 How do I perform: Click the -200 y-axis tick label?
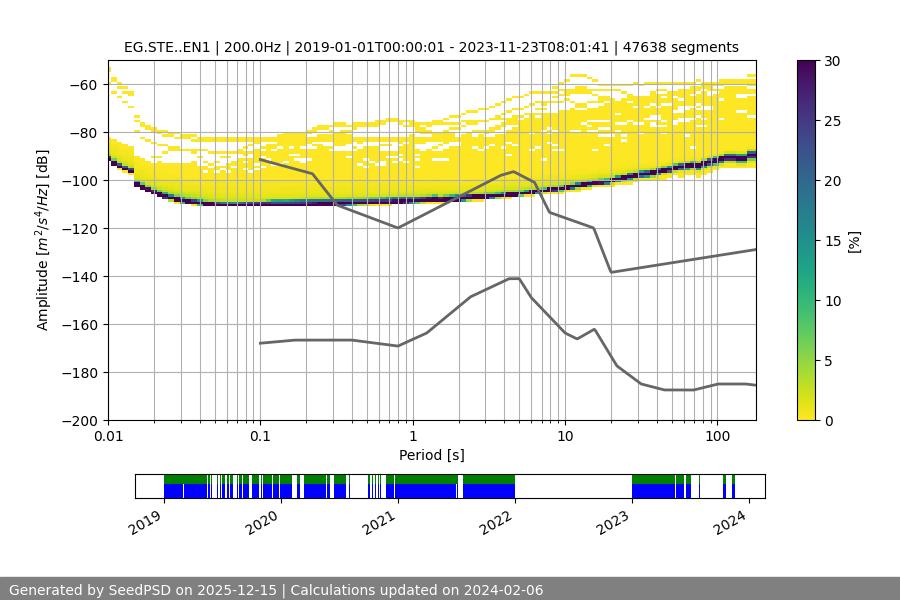[x=81, y=420]
